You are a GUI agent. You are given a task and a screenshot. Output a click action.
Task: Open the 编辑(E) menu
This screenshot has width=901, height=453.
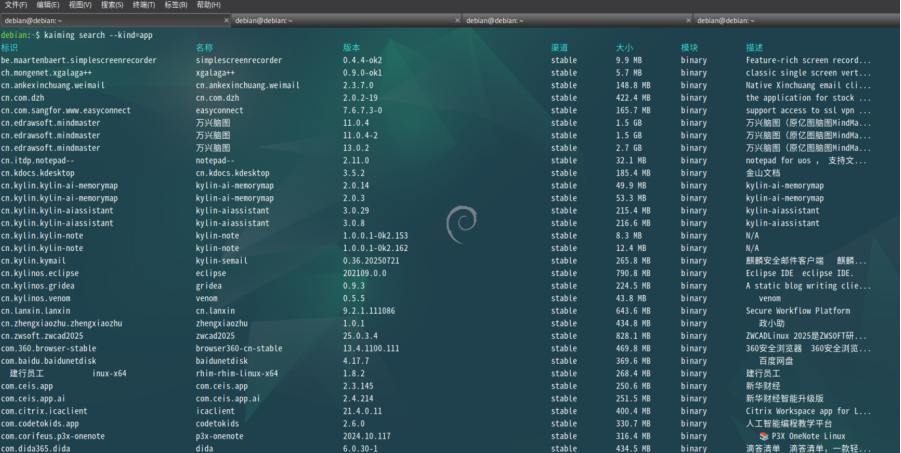click(x=48, y=5)
